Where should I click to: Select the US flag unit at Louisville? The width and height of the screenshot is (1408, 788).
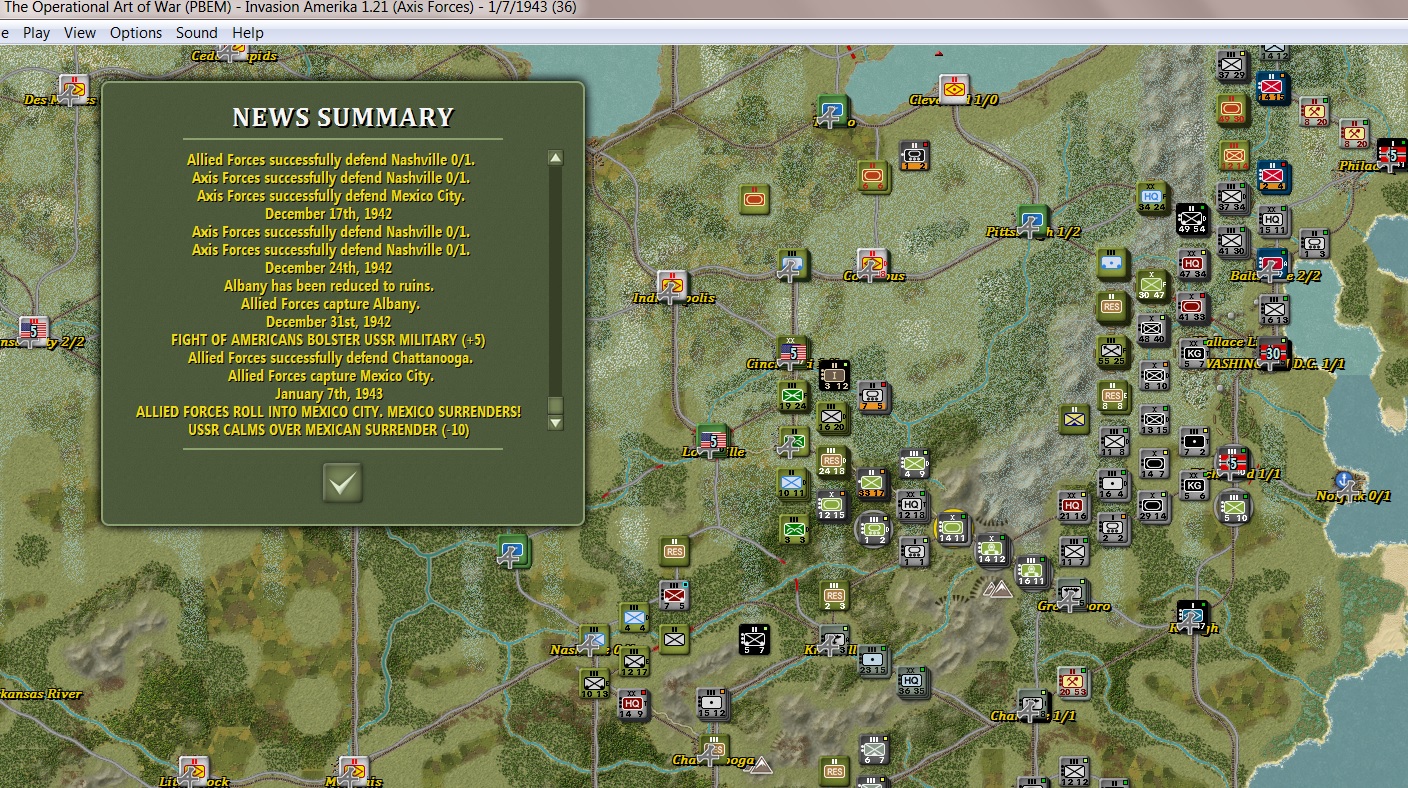click(712, 441)
